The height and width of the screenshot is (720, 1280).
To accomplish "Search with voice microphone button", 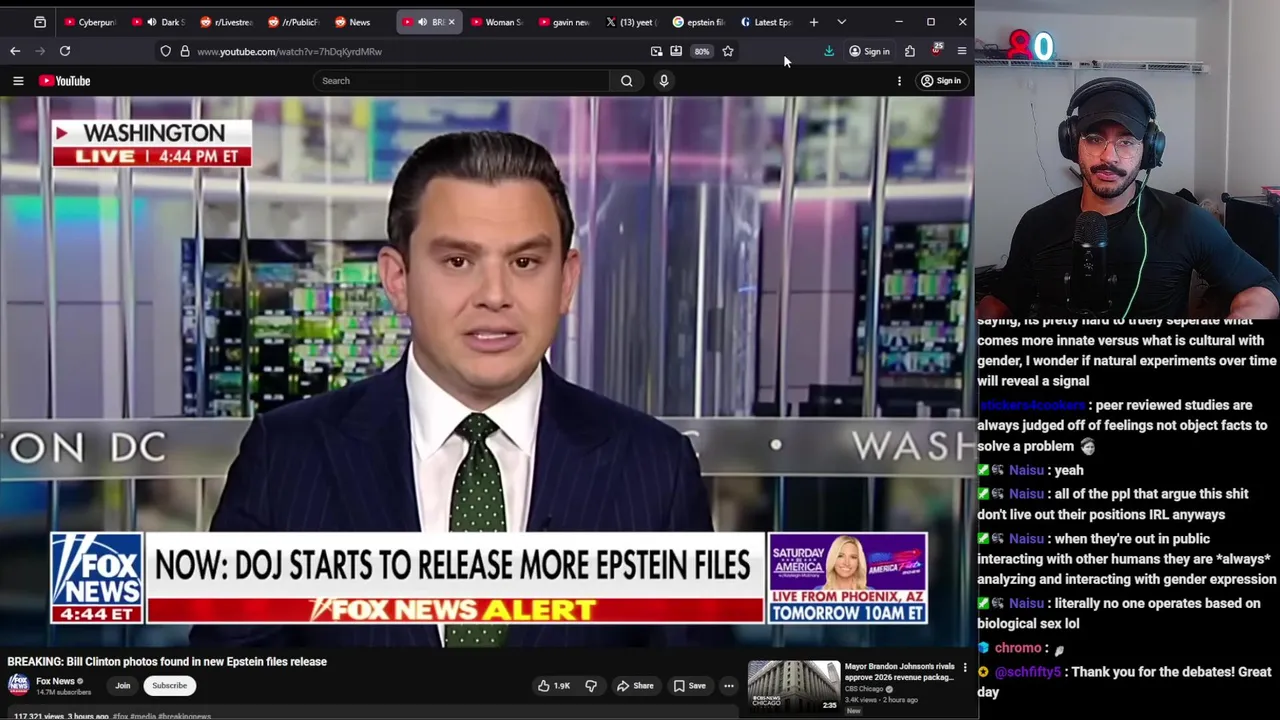I will (x=664, y=81).
